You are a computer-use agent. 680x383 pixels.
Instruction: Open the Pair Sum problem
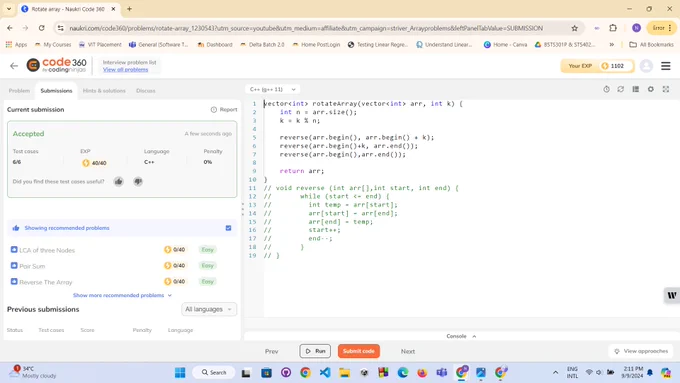pos(32,266)
